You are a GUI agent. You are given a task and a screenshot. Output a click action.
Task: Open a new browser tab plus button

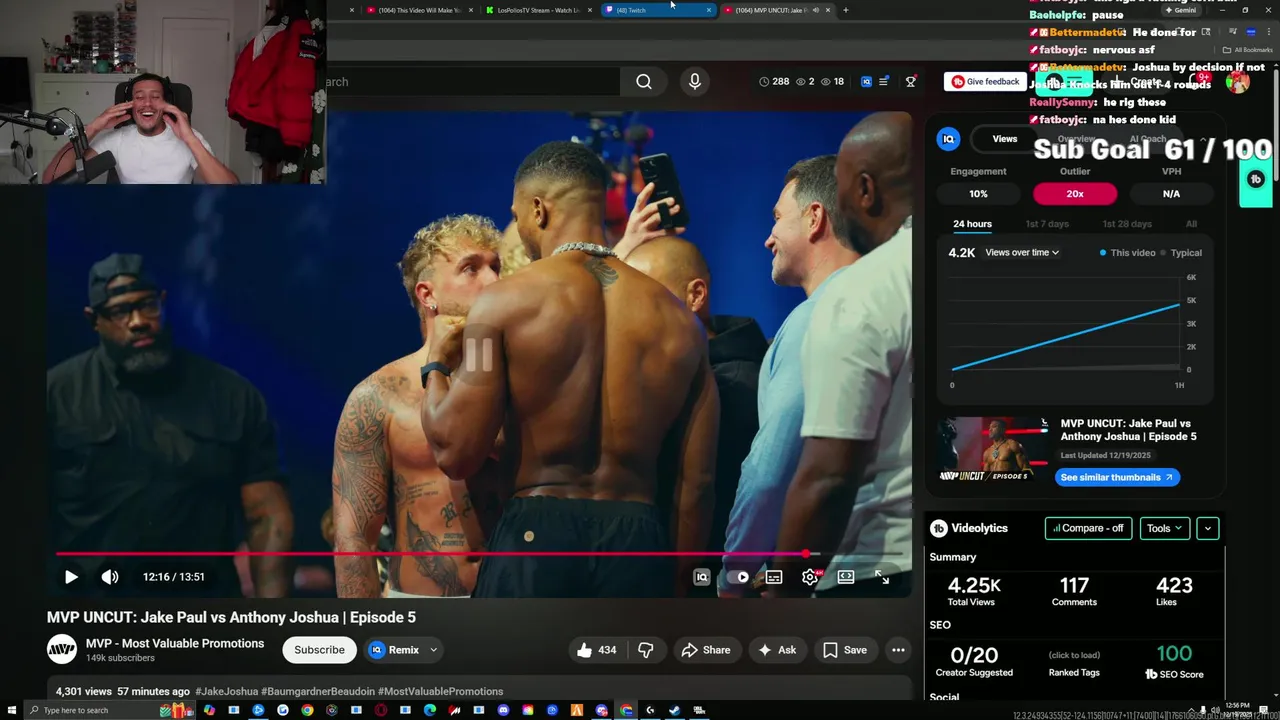[x=845, y=10]
